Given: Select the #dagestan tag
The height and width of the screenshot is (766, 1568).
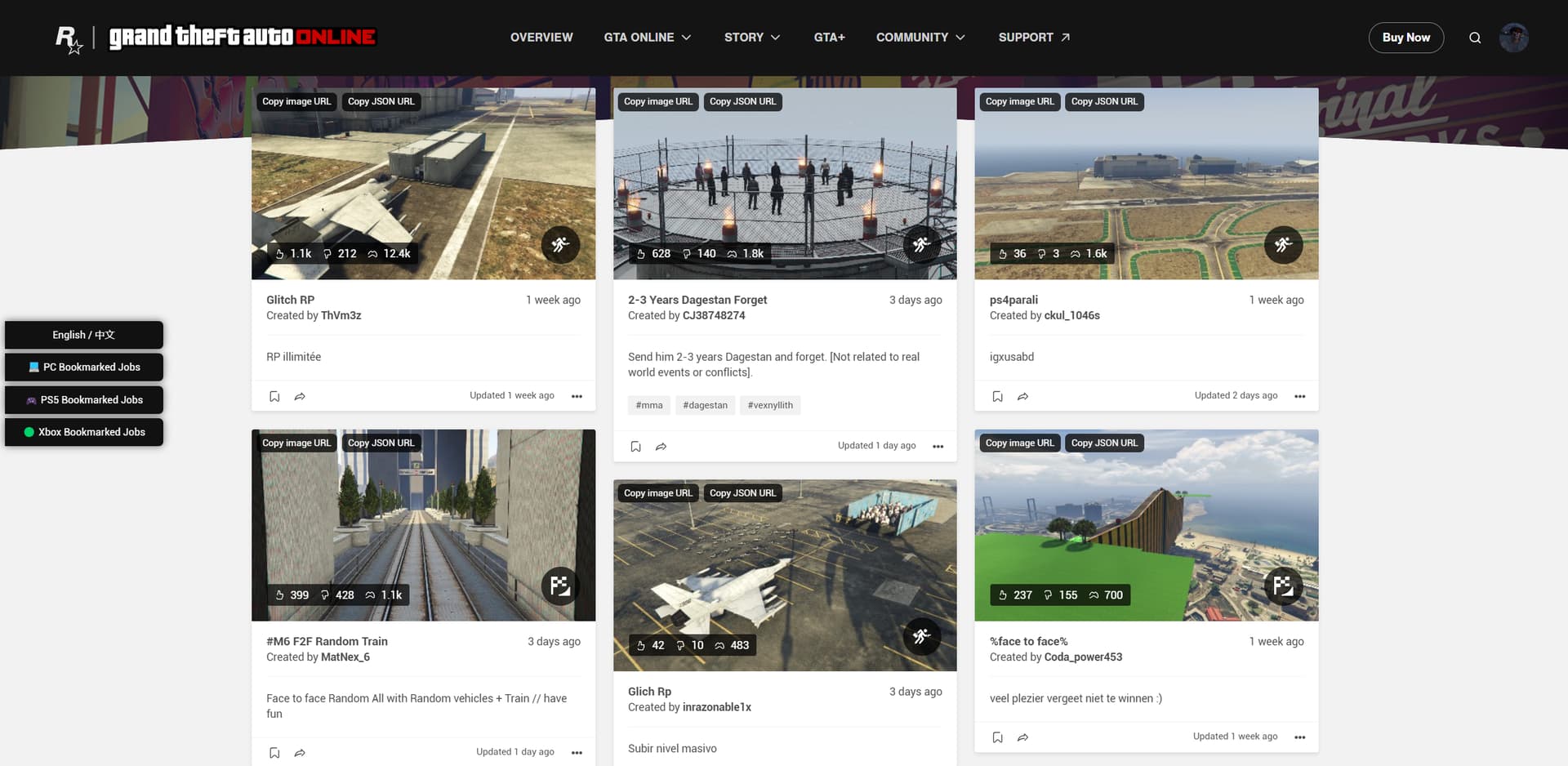Looking at the screenshot, I should 705,405.
